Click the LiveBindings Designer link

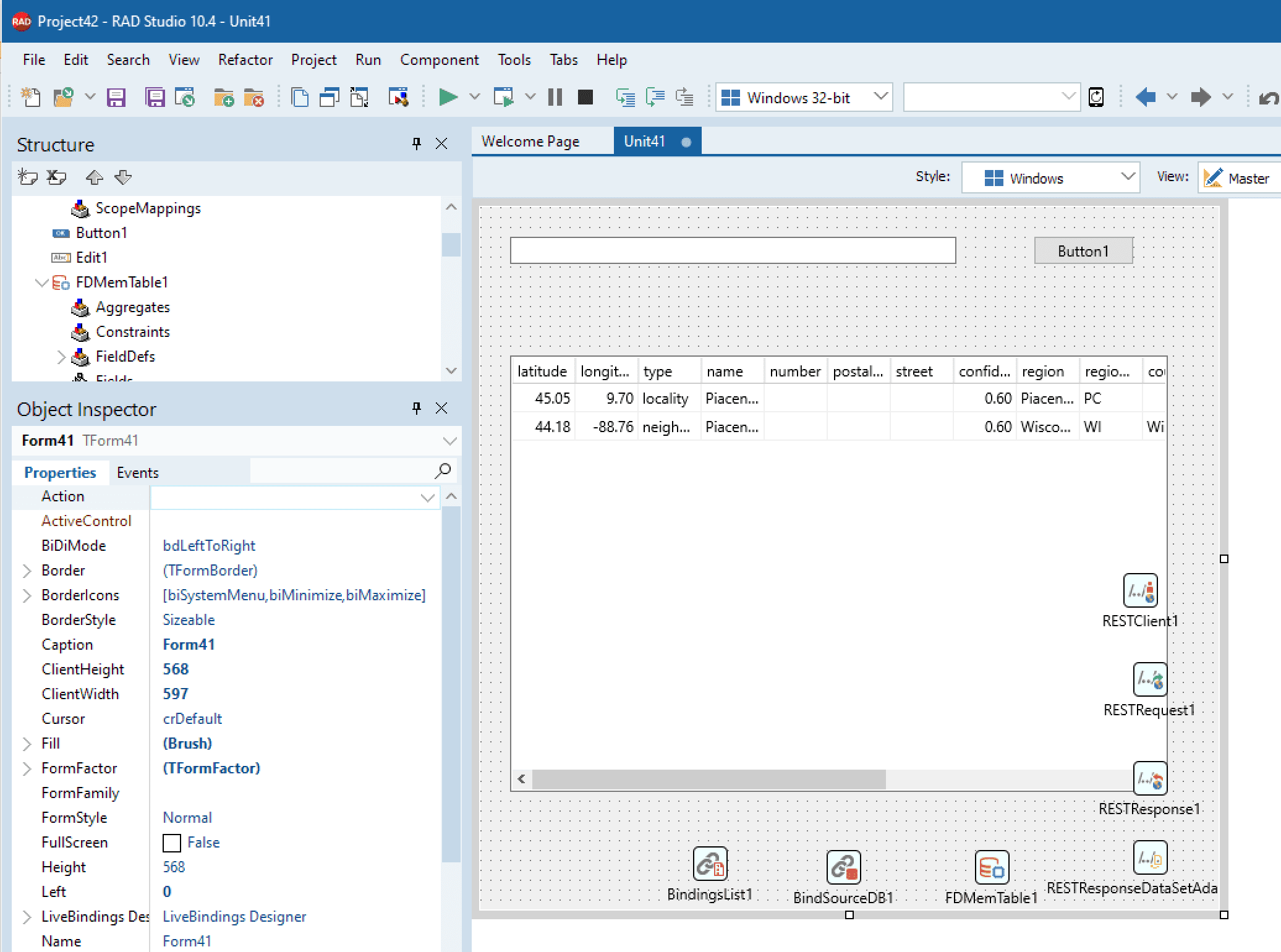pyautogui.click(x=234, y=917)
